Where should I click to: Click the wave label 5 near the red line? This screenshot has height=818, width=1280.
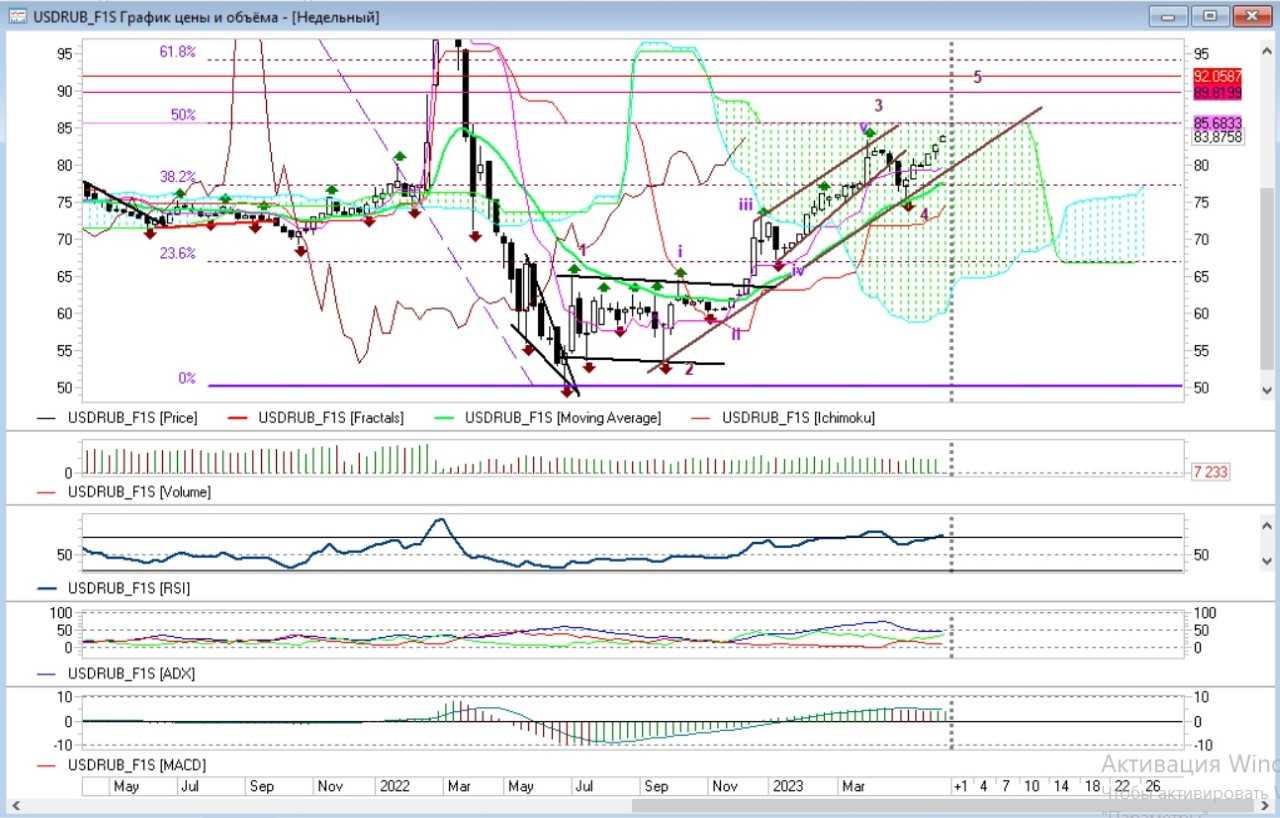(x=978, y=77)
